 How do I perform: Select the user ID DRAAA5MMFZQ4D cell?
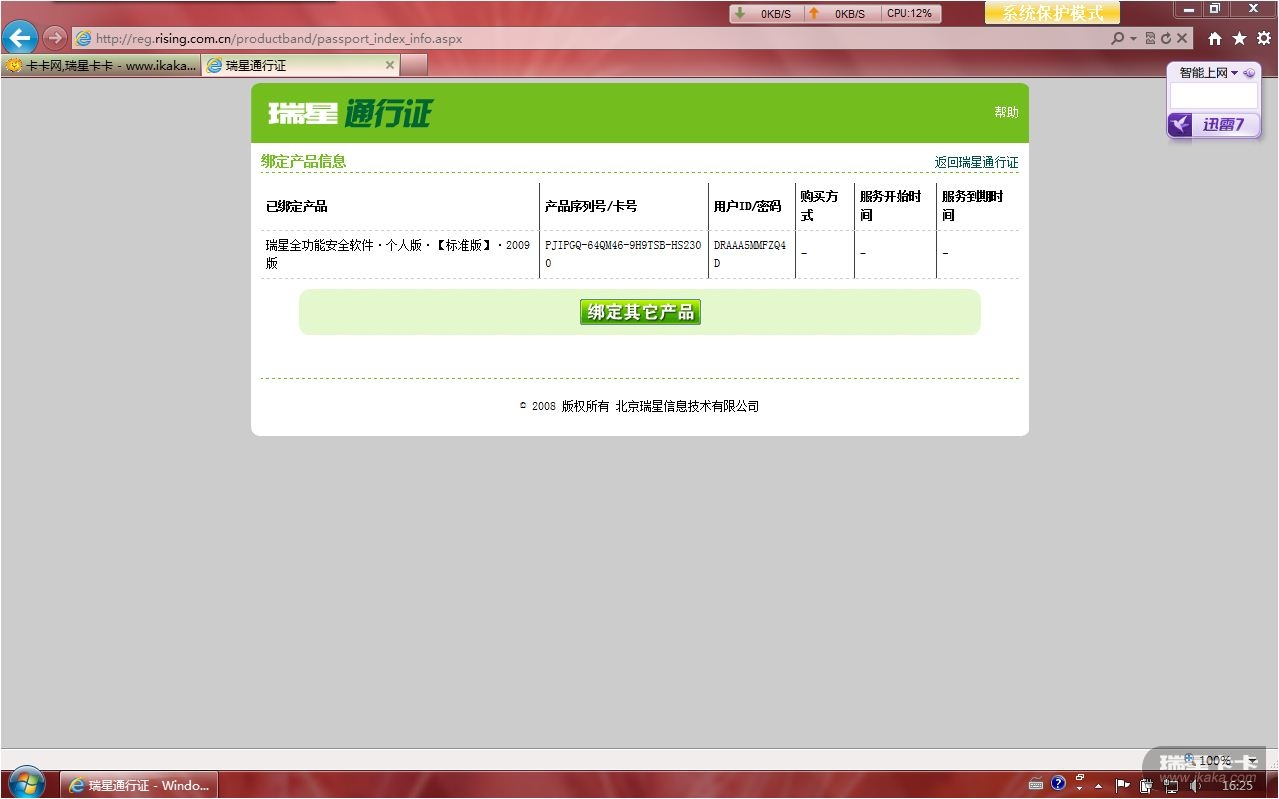[x=750, y=254]
